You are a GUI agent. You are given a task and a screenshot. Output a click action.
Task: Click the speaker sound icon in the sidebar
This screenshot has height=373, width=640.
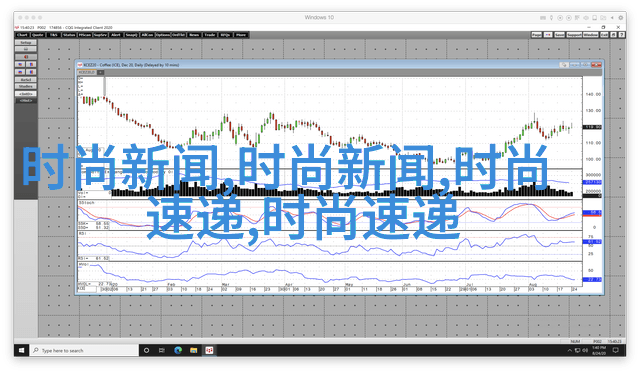(26, 57)
